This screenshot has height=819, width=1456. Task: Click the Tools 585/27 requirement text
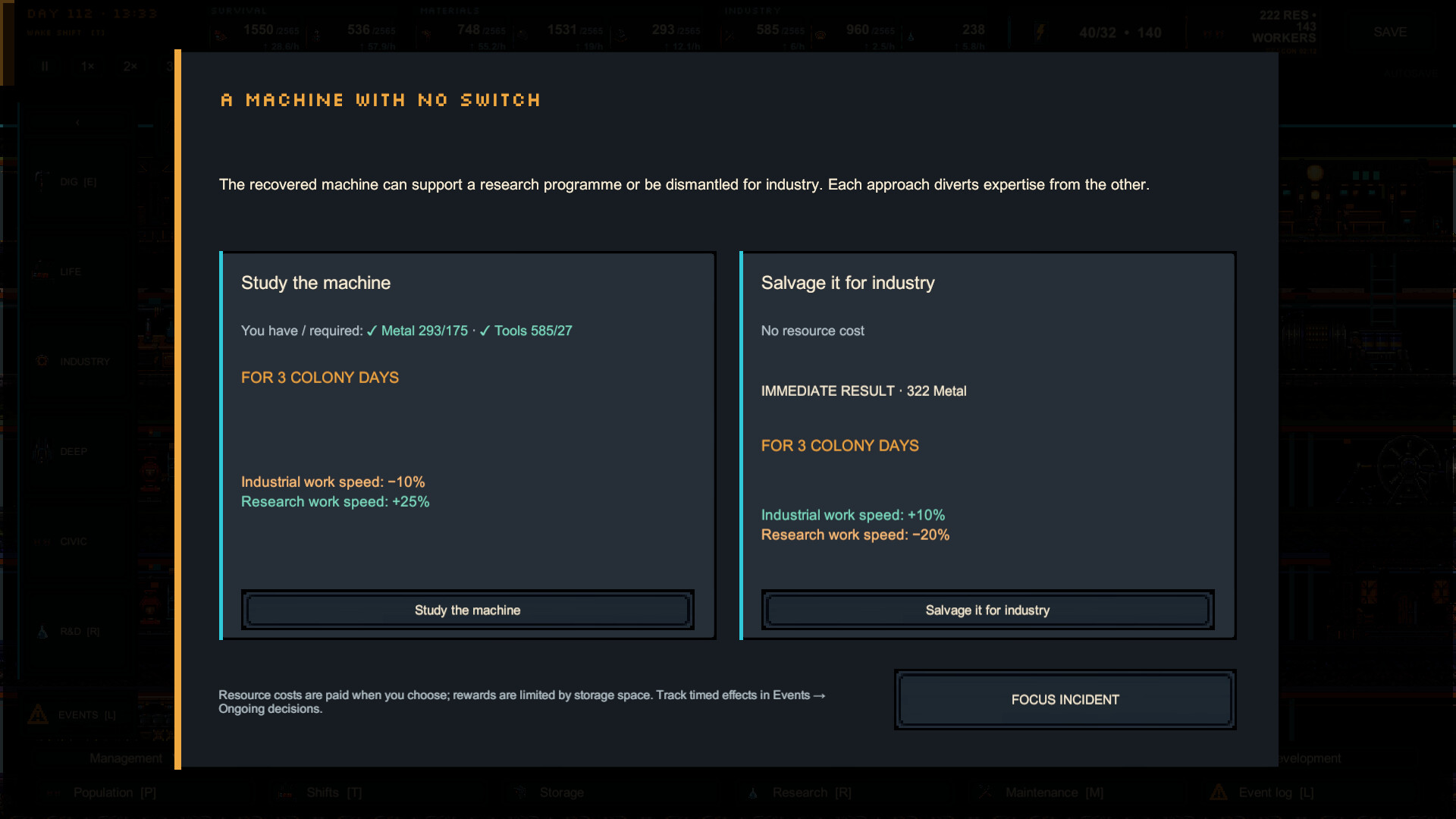[526, 331]
